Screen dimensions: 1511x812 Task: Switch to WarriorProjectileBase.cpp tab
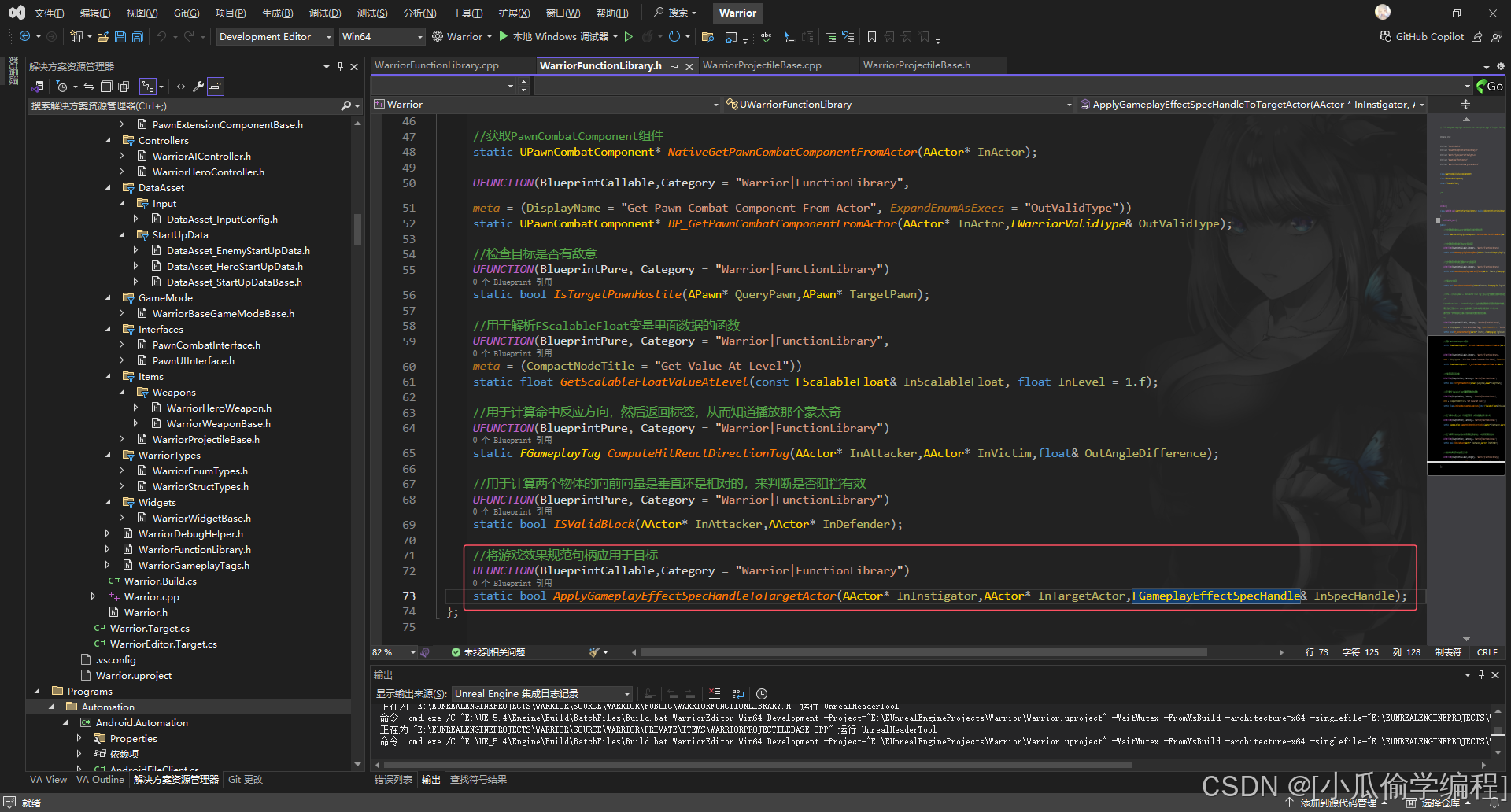tap(762, 65)
